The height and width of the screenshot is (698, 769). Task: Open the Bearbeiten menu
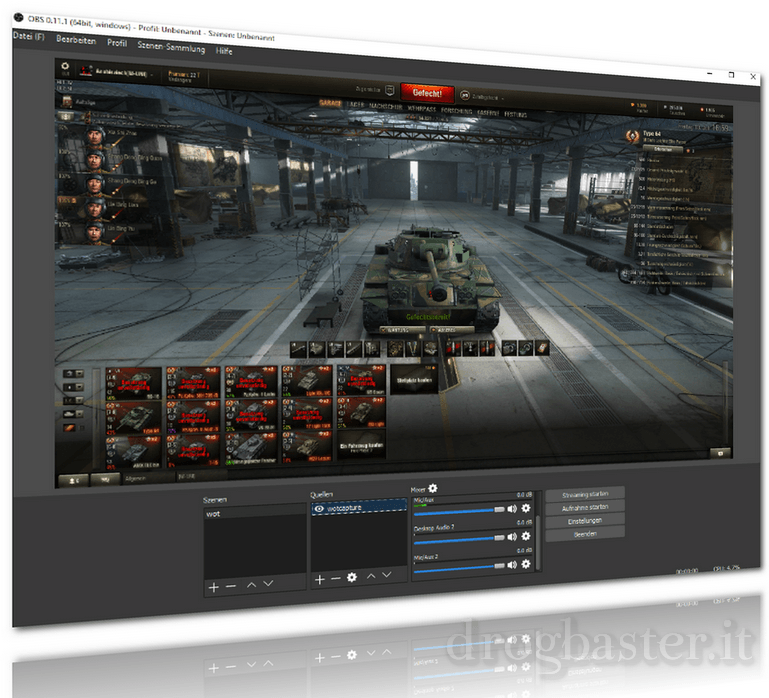76,40
